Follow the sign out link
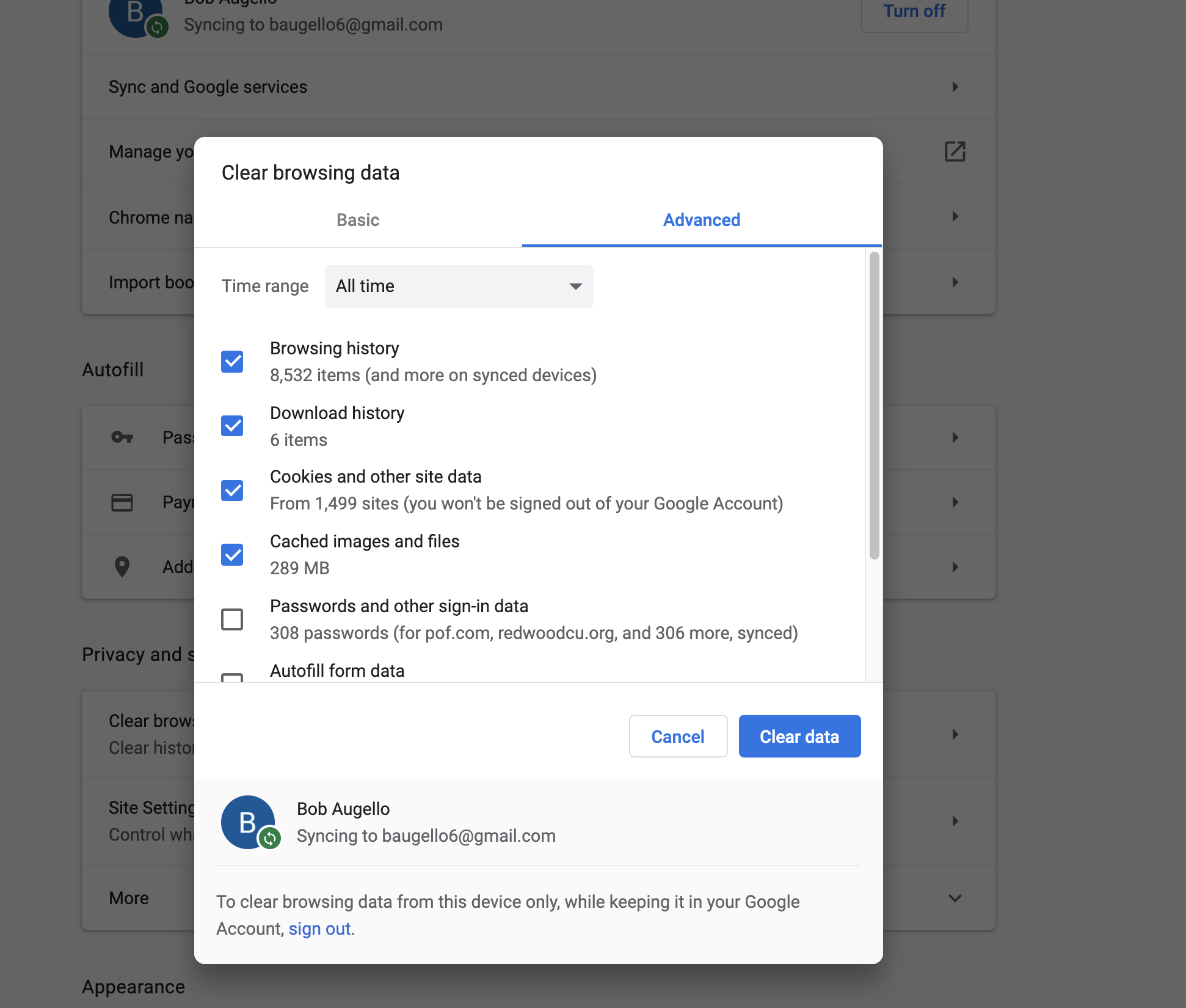Screen dimensions: 1186x1008 (319, 929)
